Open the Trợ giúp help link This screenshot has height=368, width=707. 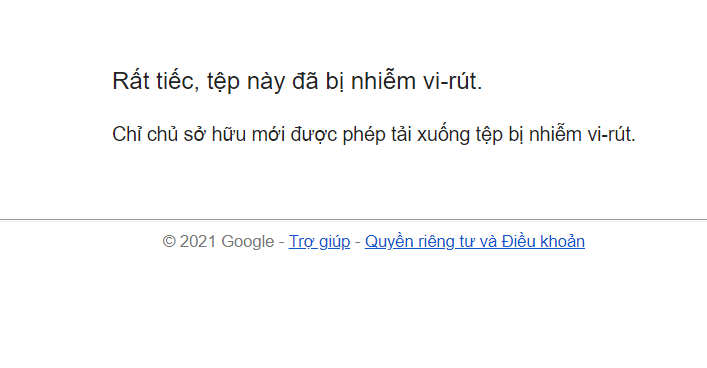point(319,242)
